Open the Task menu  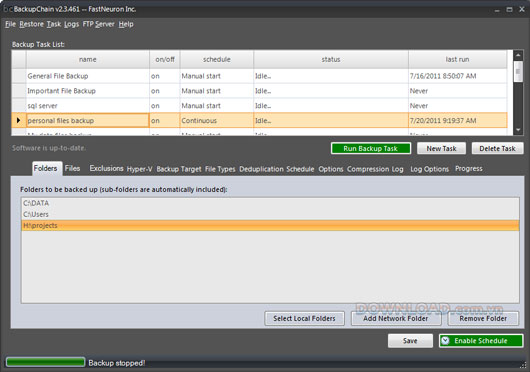(x=54, y=24)
